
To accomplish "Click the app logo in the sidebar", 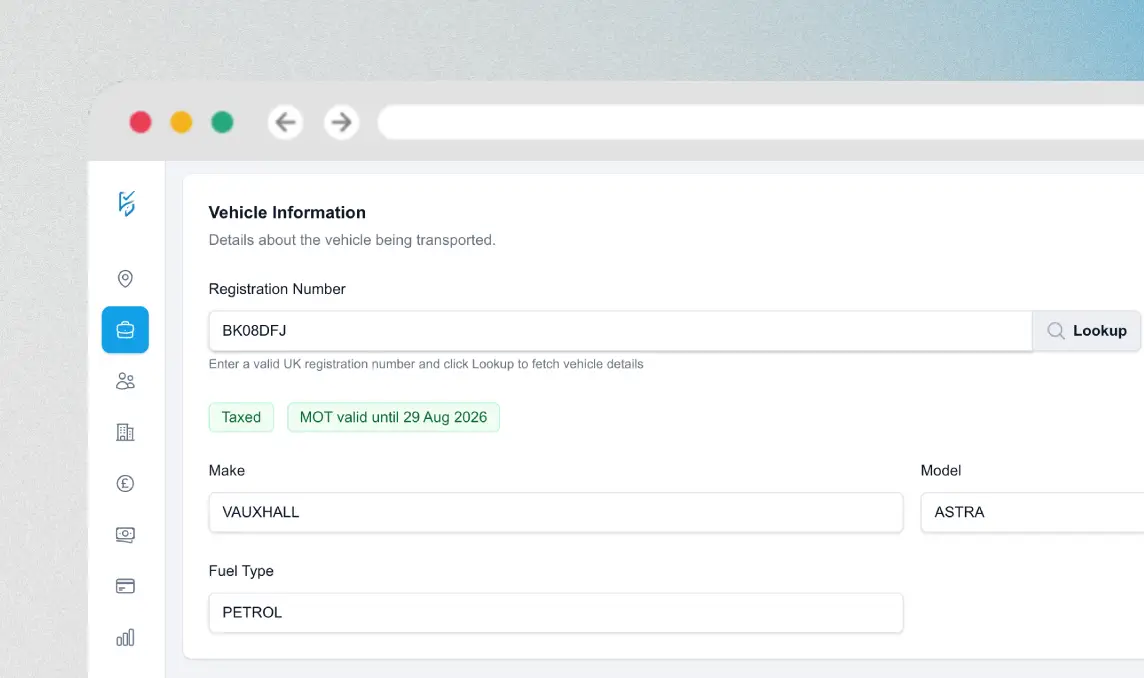I will coord(126,204).
